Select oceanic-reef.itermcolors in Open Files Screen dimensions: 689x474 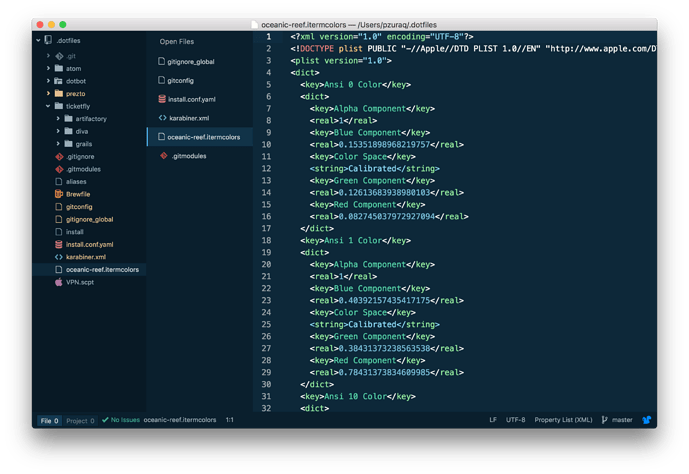tap(199, 137)
